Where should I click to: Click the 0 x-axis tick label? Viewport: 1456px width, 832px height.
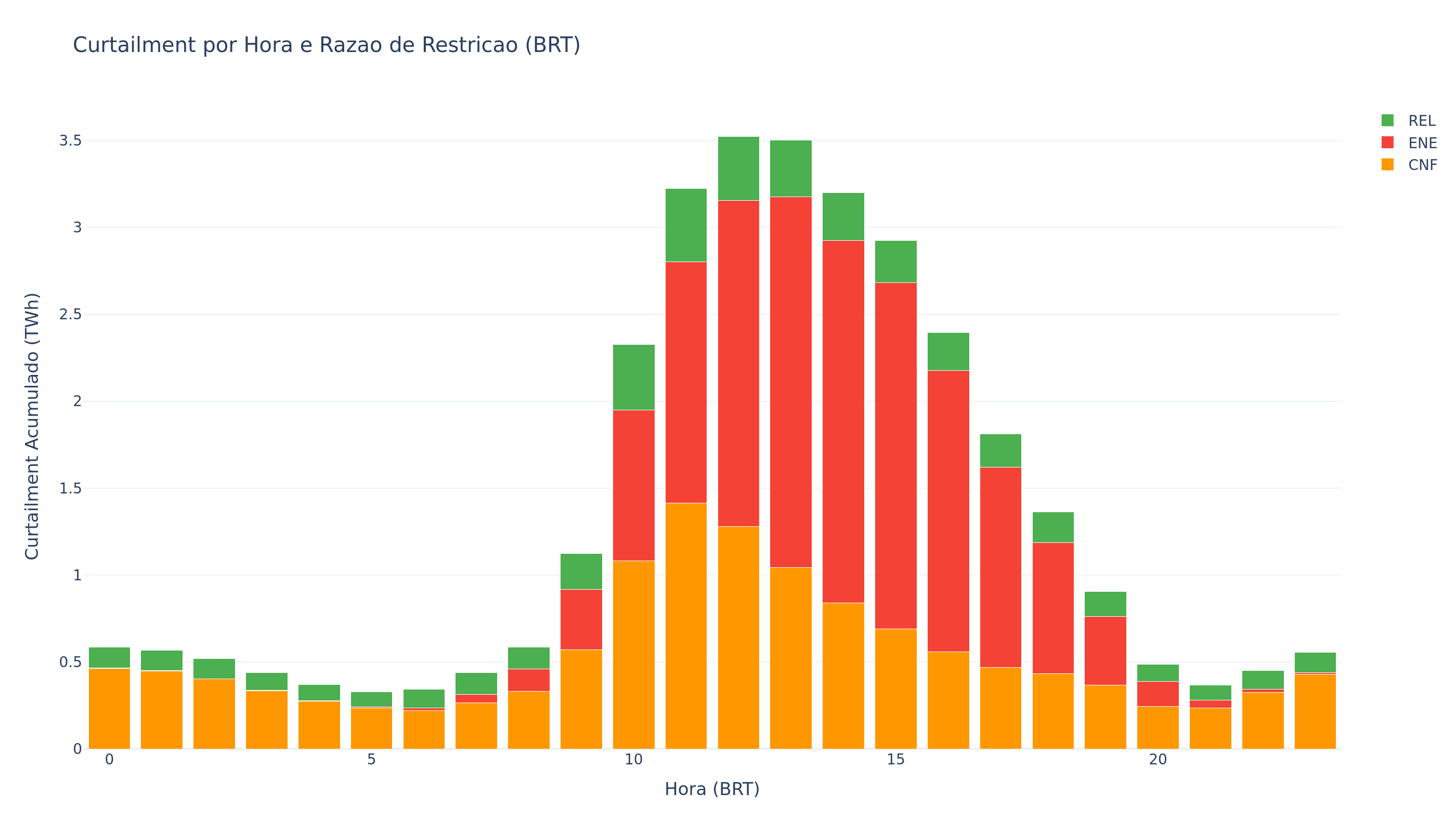[109, 758]
